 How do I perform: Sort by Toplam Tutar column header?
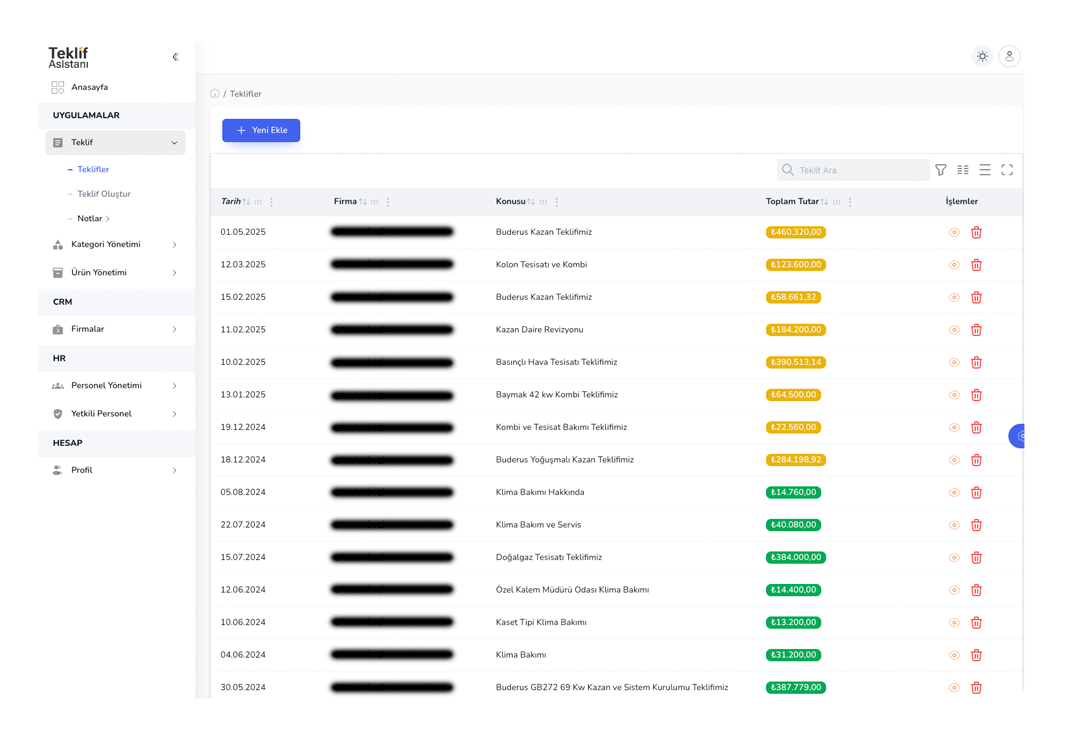coord(792,202)
